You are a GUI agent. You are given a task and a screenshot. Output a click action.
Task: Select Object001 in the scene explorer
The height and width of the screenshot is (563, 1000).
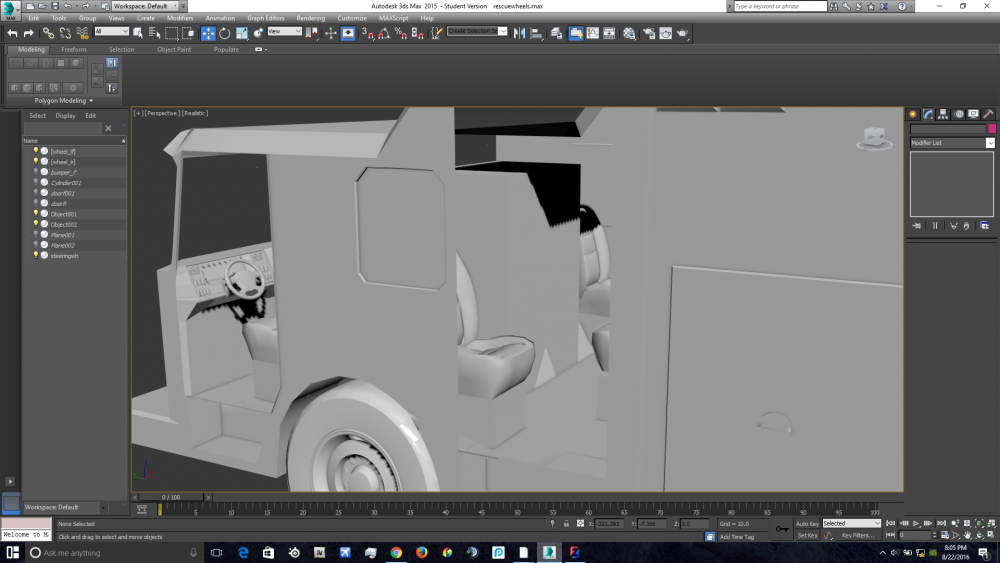pyautogui.click(x=64, y=214)
